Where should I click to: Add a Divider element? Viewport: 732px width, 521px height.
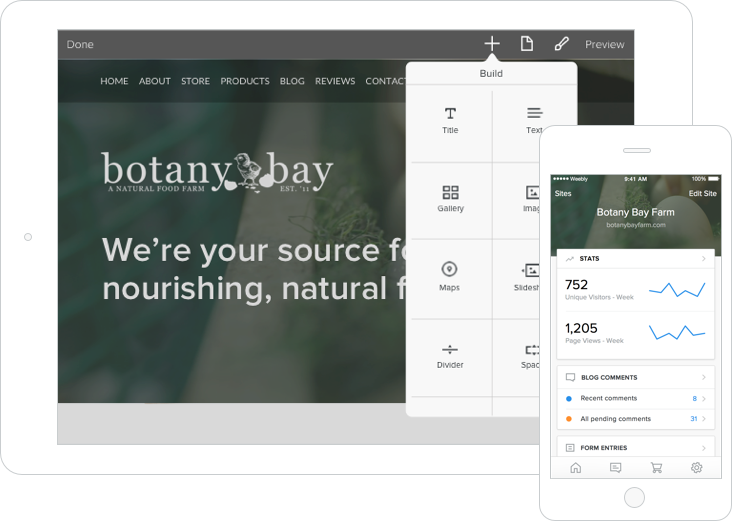coord(450,357)
